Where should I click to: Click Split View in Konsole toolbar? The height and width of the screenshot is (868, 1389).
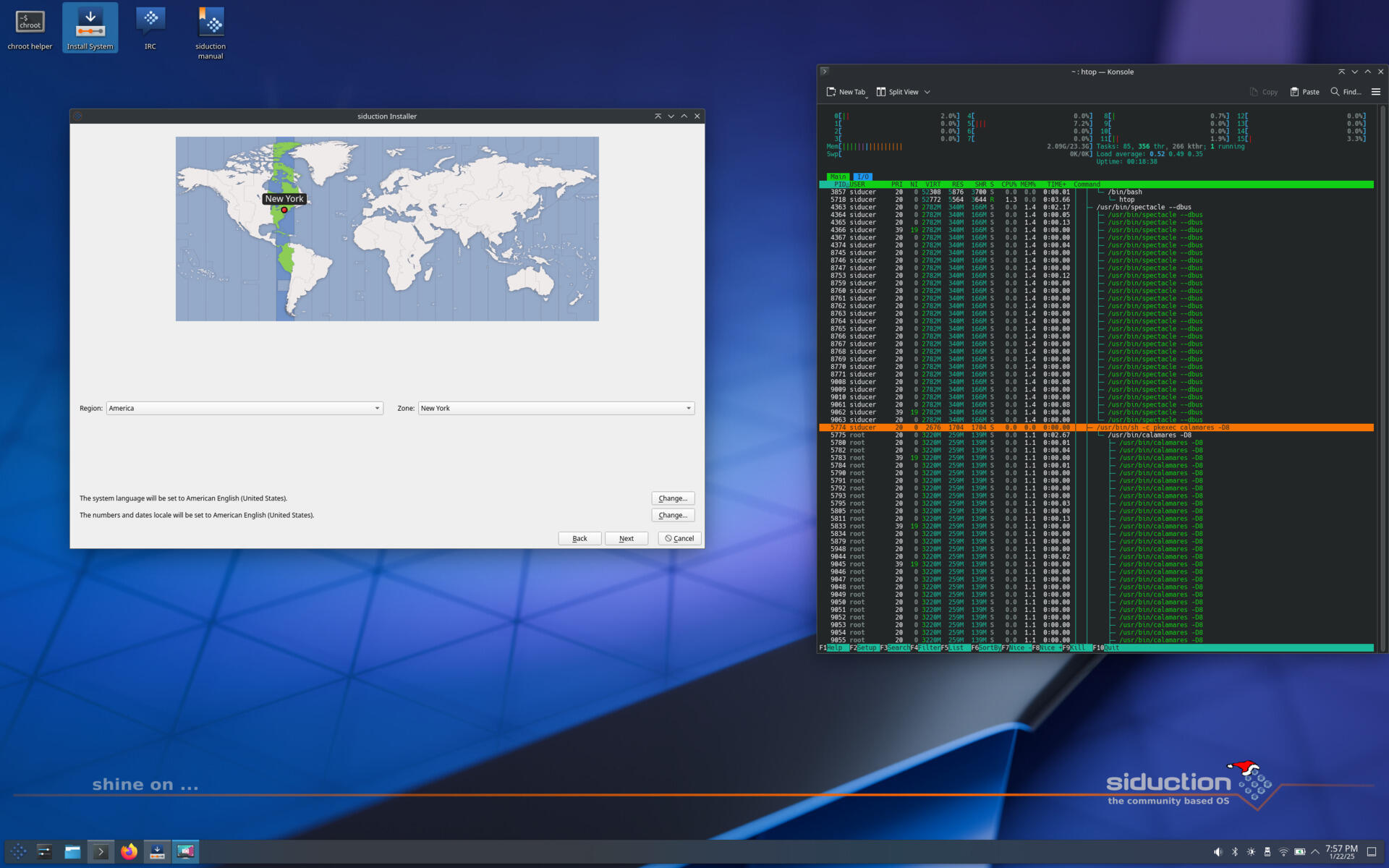pyautogui.click(x=897, y=92)
